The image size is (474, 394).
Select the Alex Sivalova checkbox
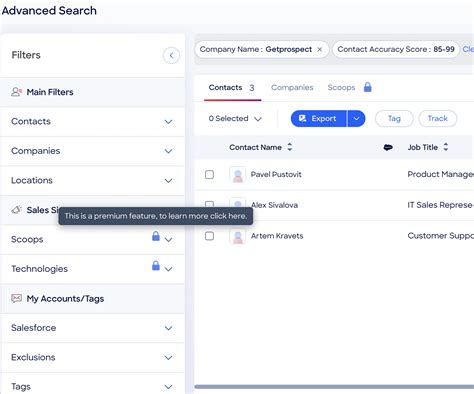209,204
